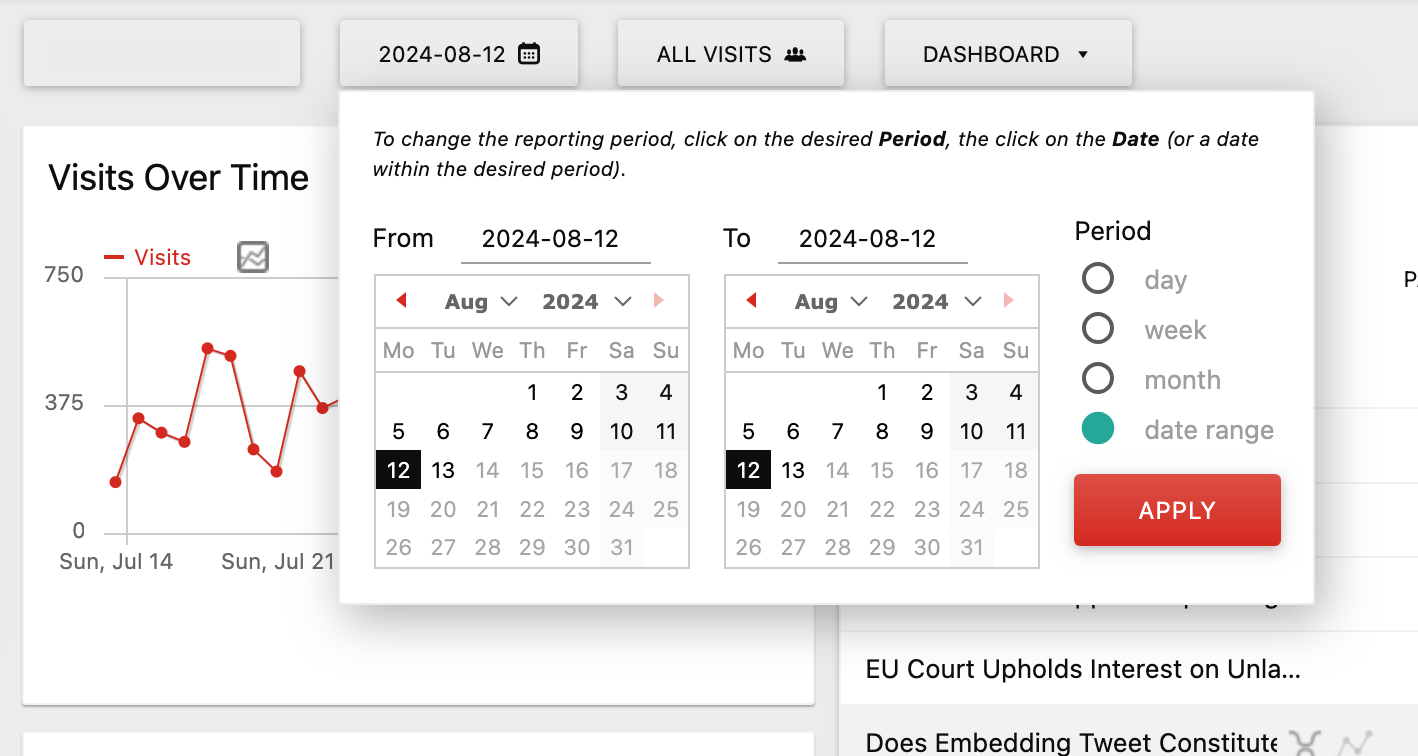Open the From calendar month dropdown Aug
The height and width of the screenshot is (756, 1418).
(481, 302)
